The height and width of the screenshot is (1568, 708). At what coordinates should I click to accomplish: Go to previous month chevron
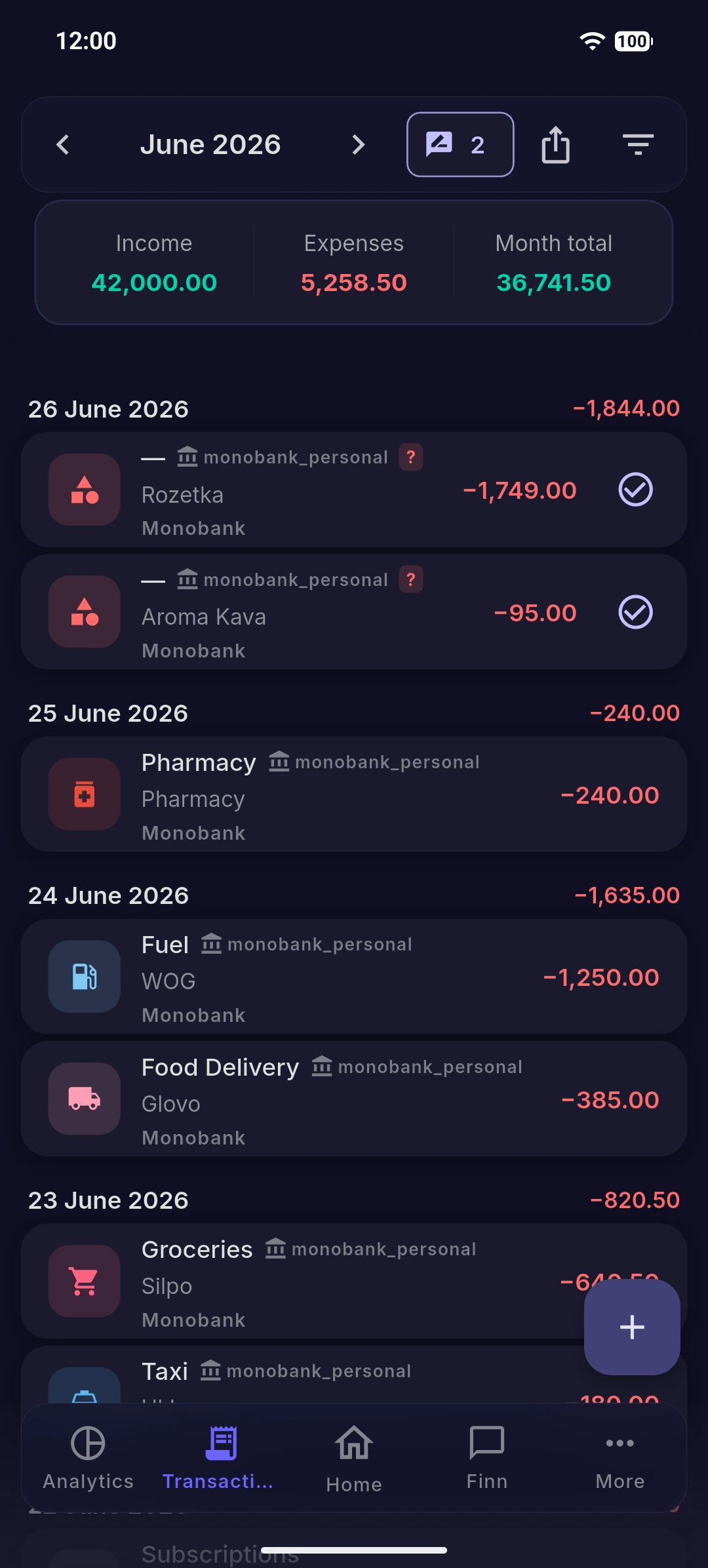(63, 144)
